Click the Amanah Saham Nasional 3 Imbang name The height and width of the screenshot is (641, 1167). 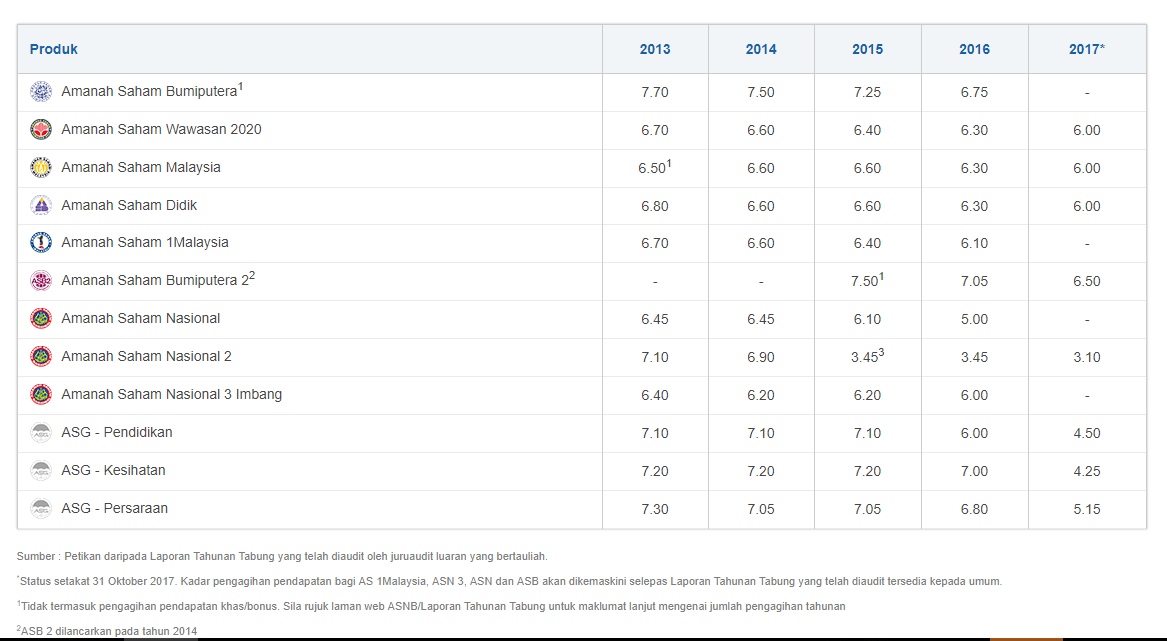click(x=171, y=395)
